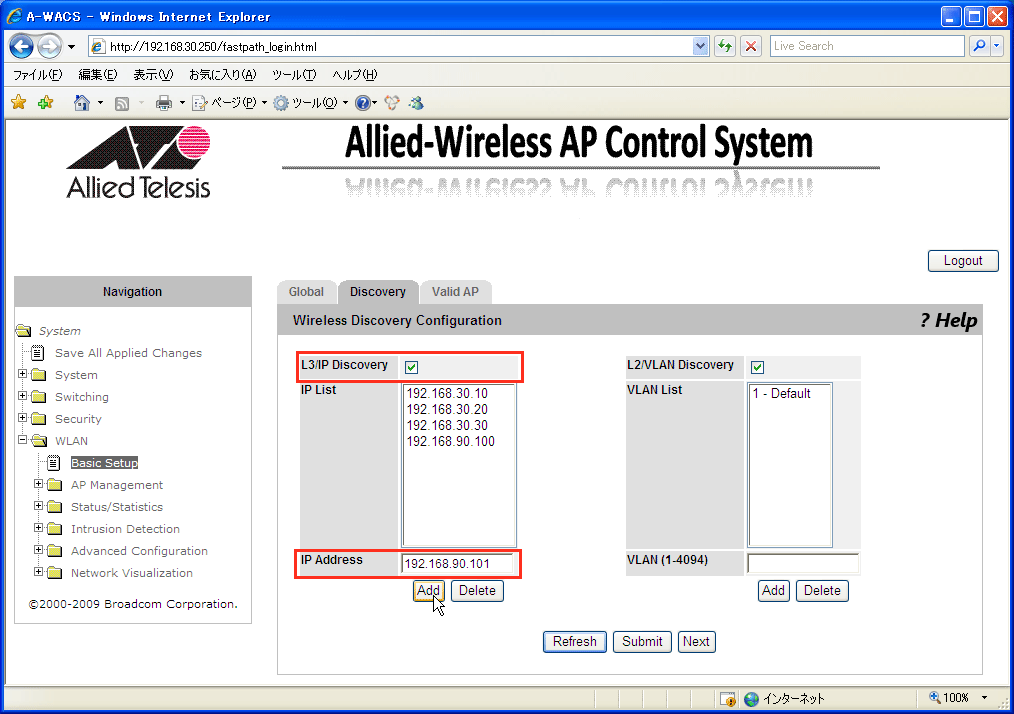Toggle the L2/VLAN Discovery checkbox

point(757,367)
